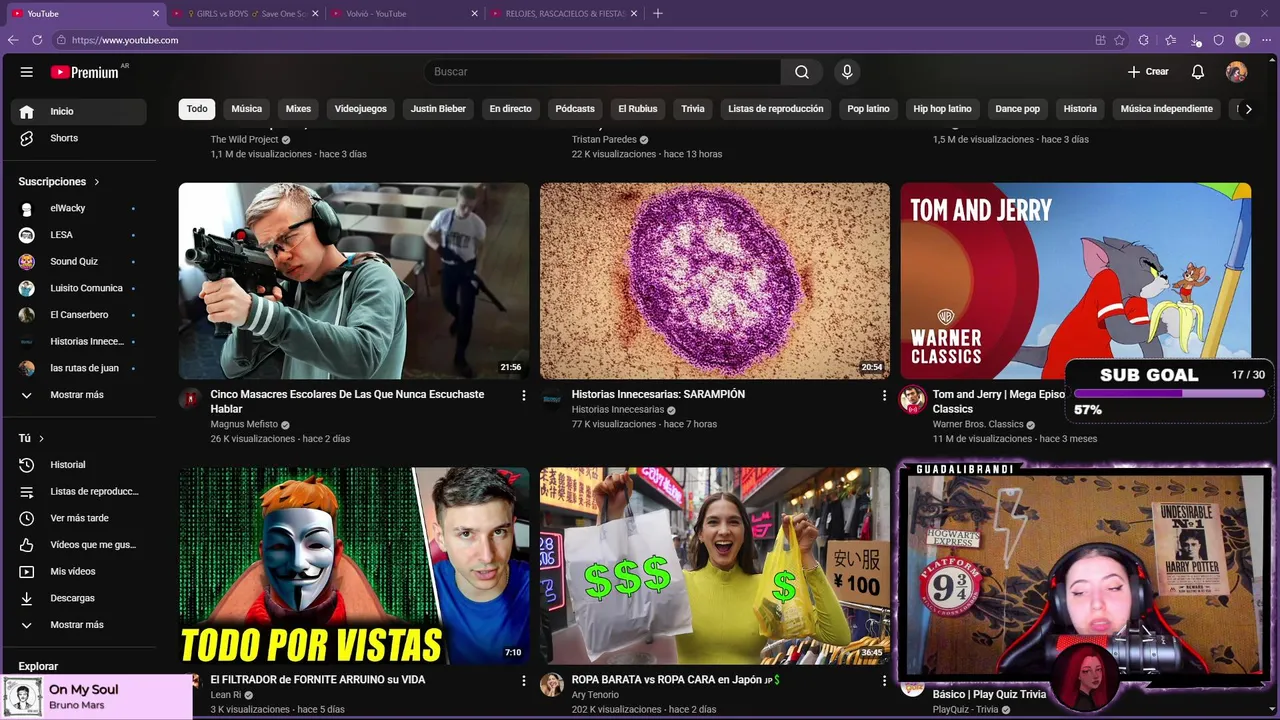Select the Hip hop latino chip
This screenshot has width=1280, height=720.
tap(942, 109)
